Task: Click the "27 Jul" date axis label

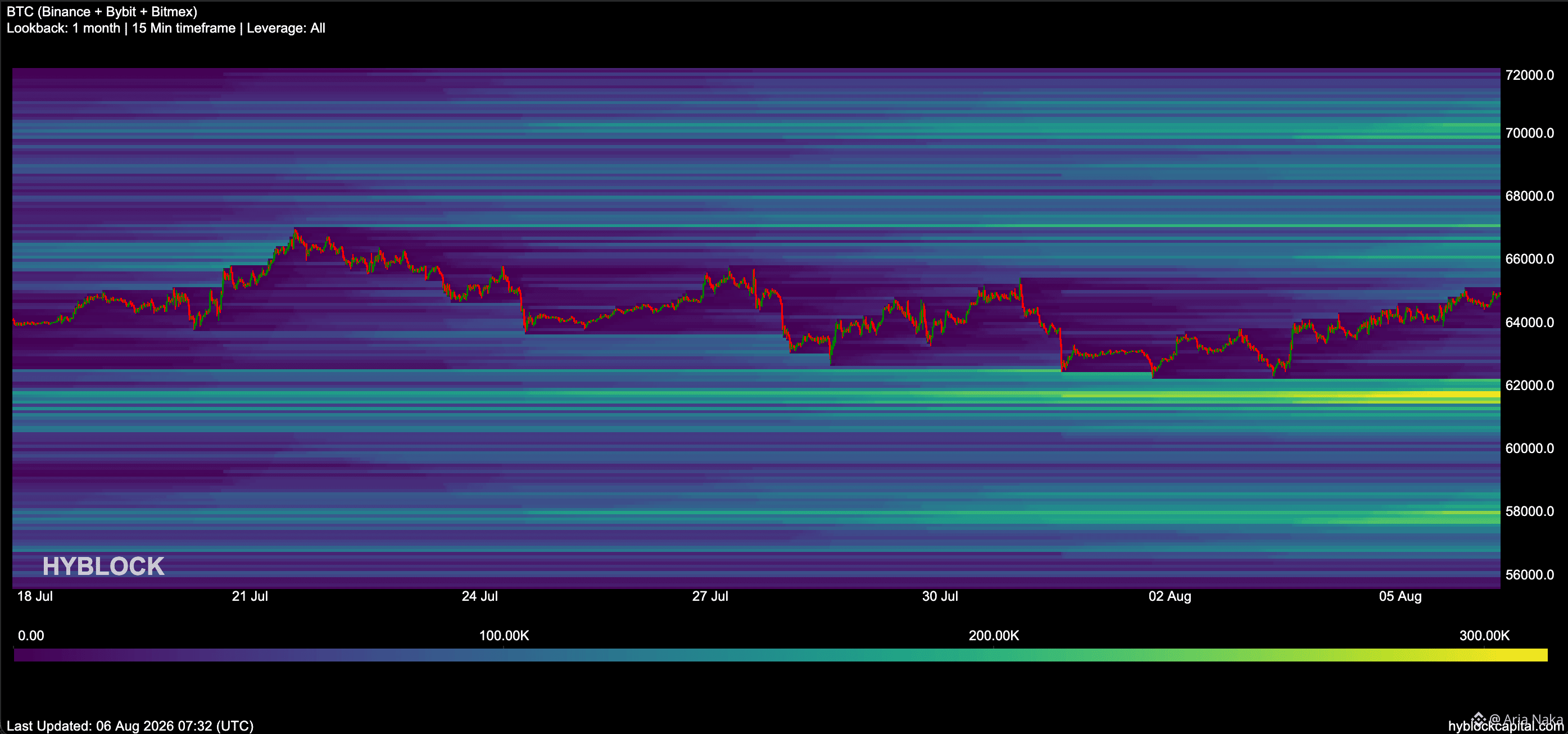Action: [x=710, y=596]
